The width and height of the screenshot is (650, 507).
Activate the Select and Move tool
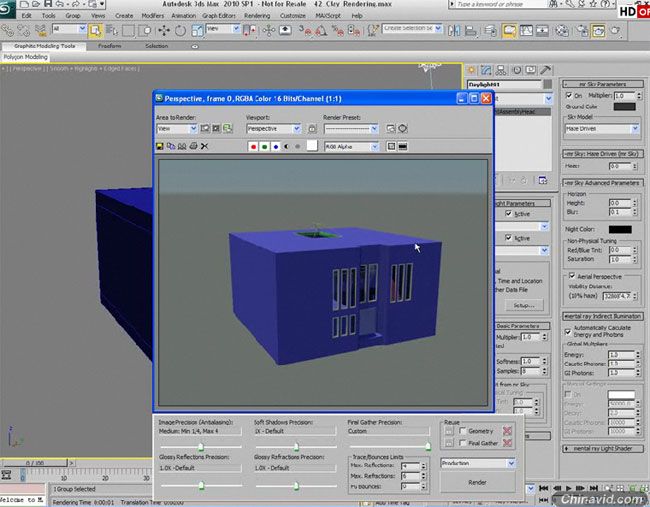(164, 31)
